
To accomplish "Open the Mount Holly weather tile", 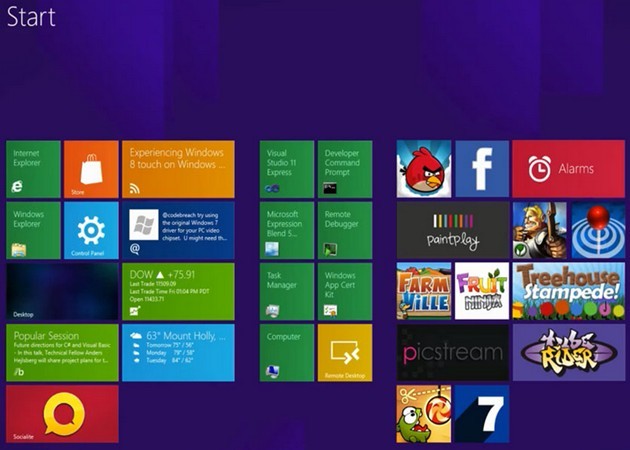I will pos(178,353).
